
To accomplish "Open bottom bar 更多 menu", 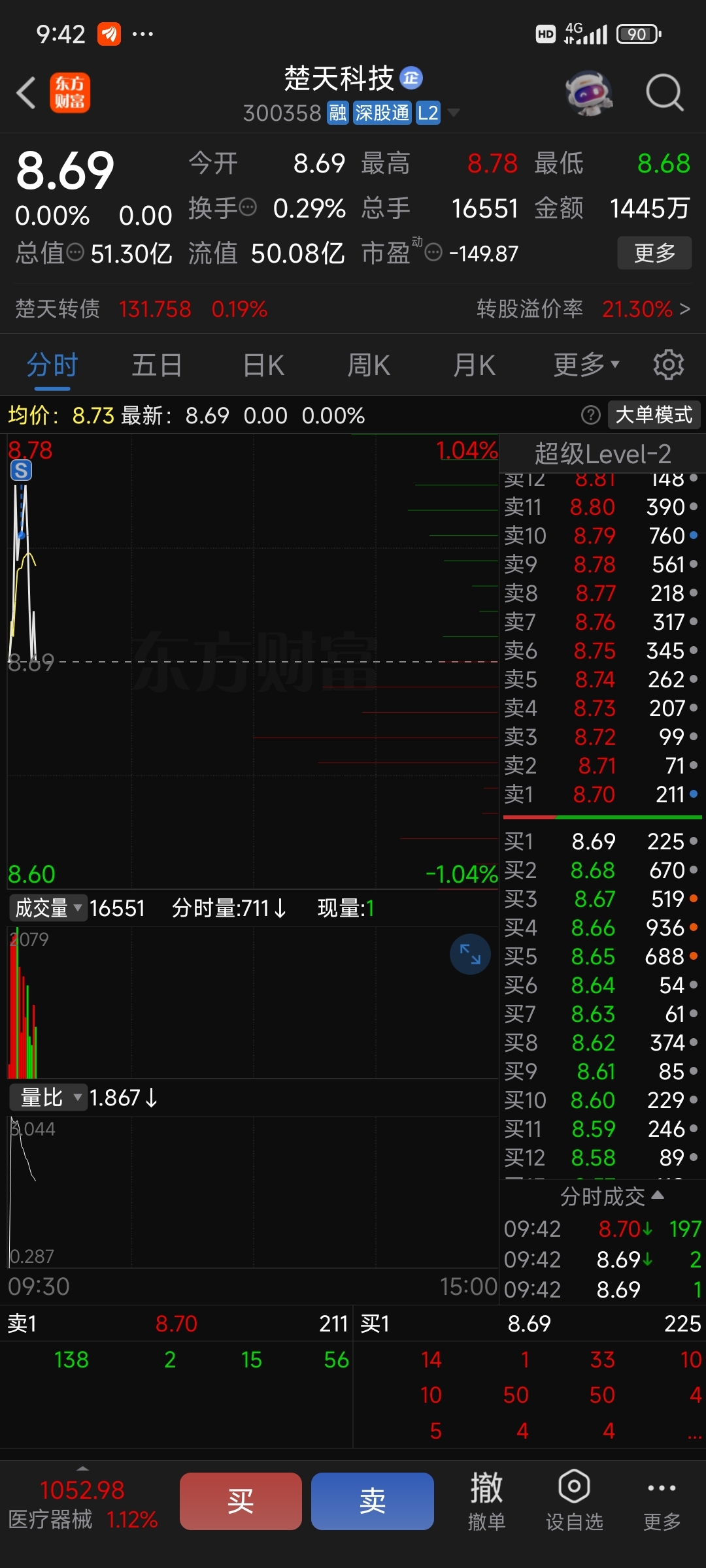I will click(x=662, y=1501).
